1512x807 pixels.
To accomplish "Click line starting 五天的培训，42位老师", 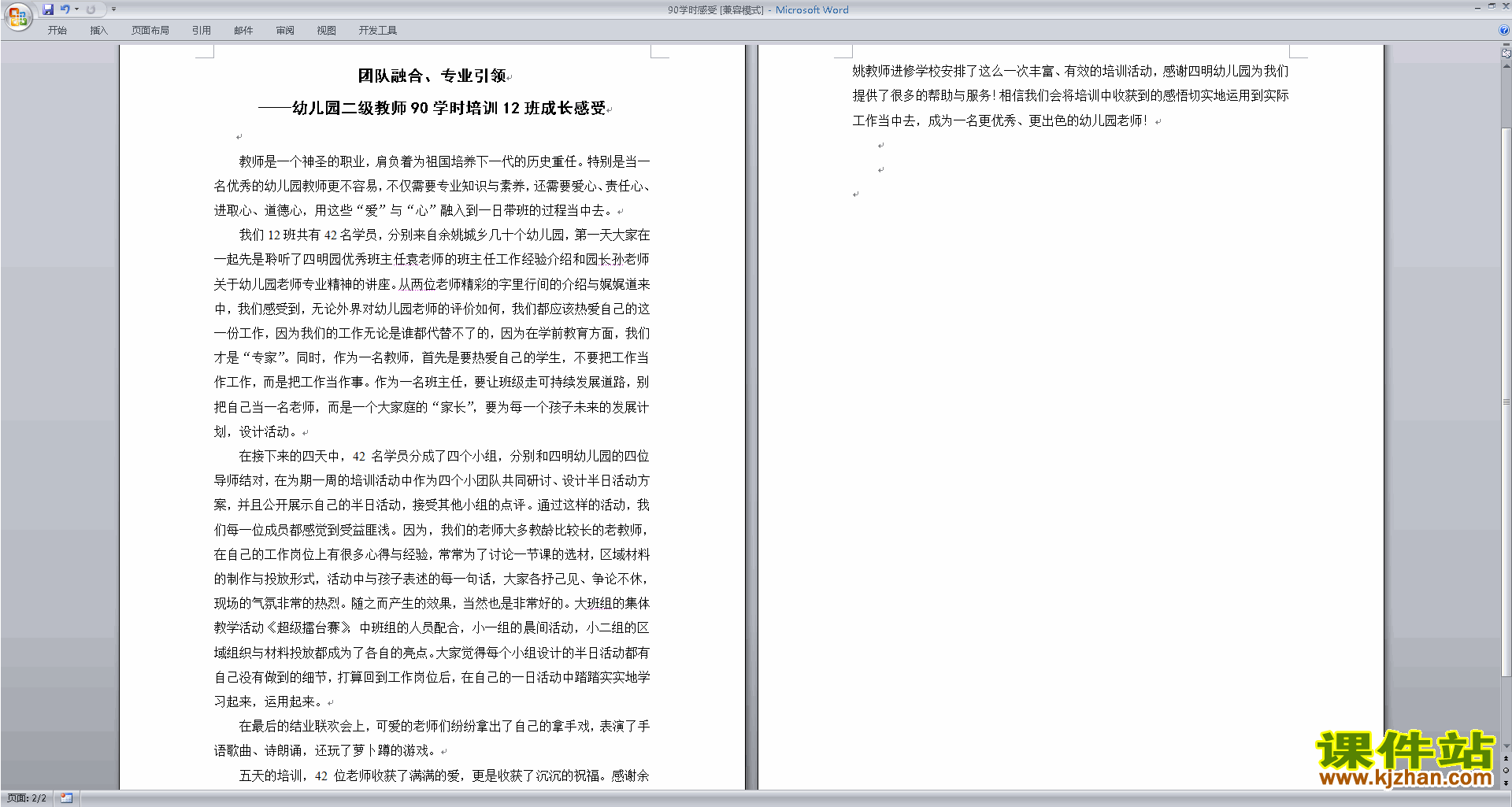I will (444, 776).
